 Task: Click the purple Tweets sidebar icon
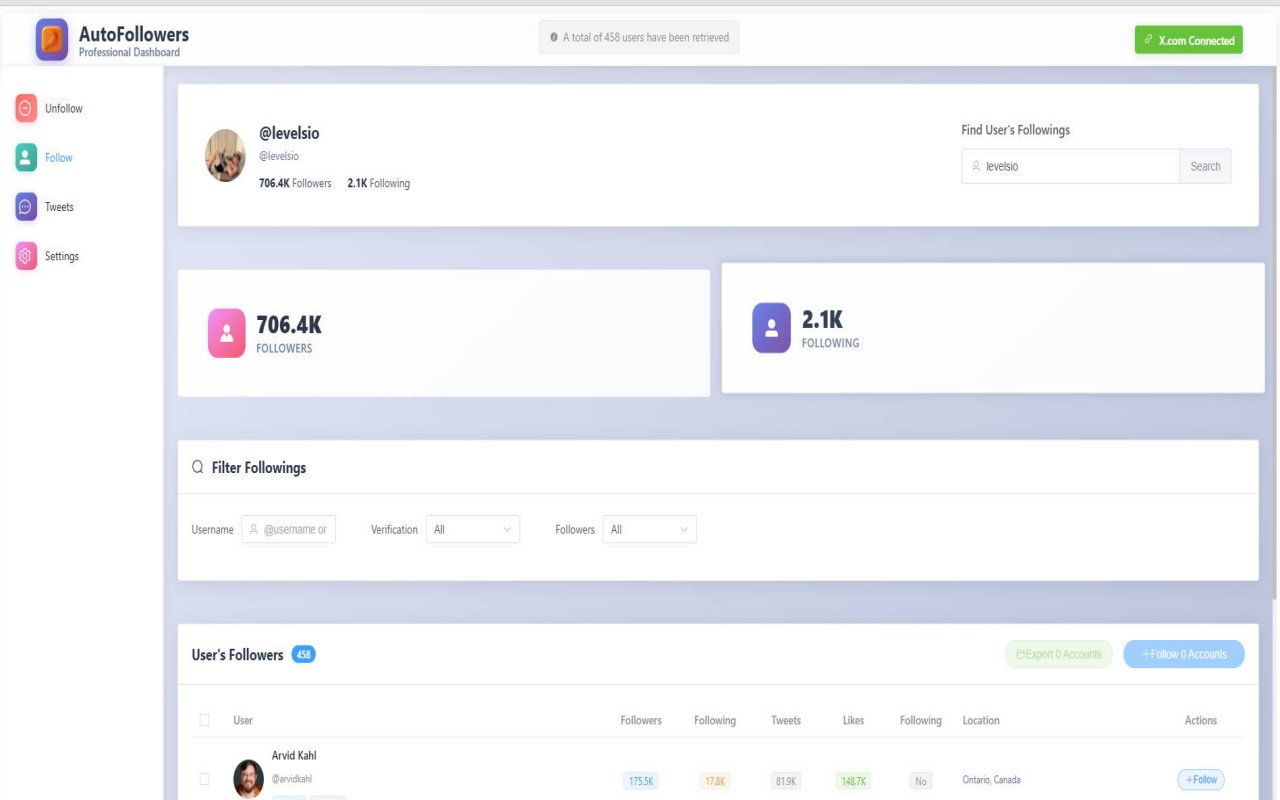pos(26,207)
